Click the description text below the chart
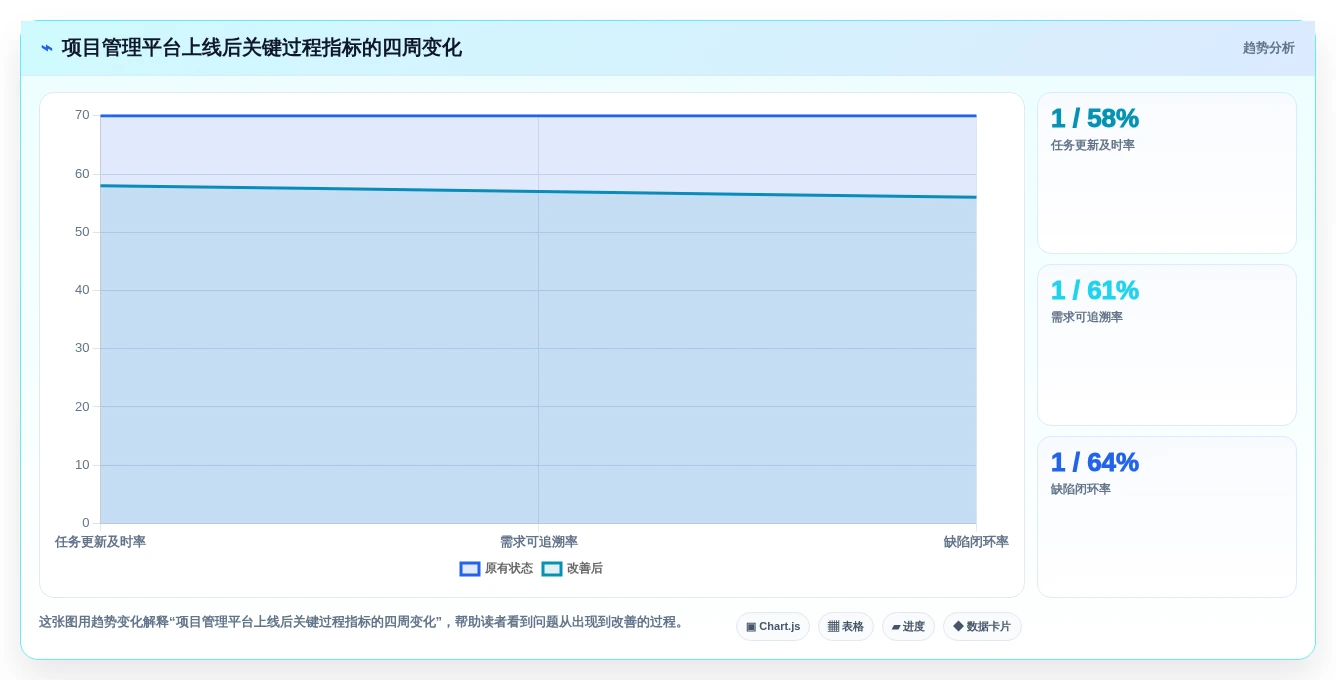 click(364, 622)
